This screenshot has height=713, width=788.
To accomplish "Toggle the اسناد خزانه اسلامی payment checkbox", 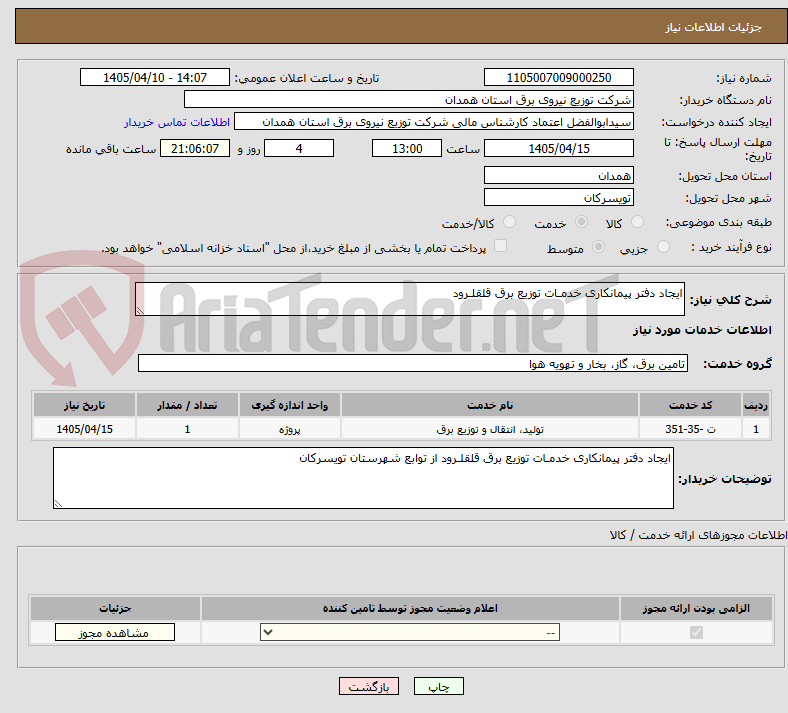I will pyautogui.click(x=500, y=246).
